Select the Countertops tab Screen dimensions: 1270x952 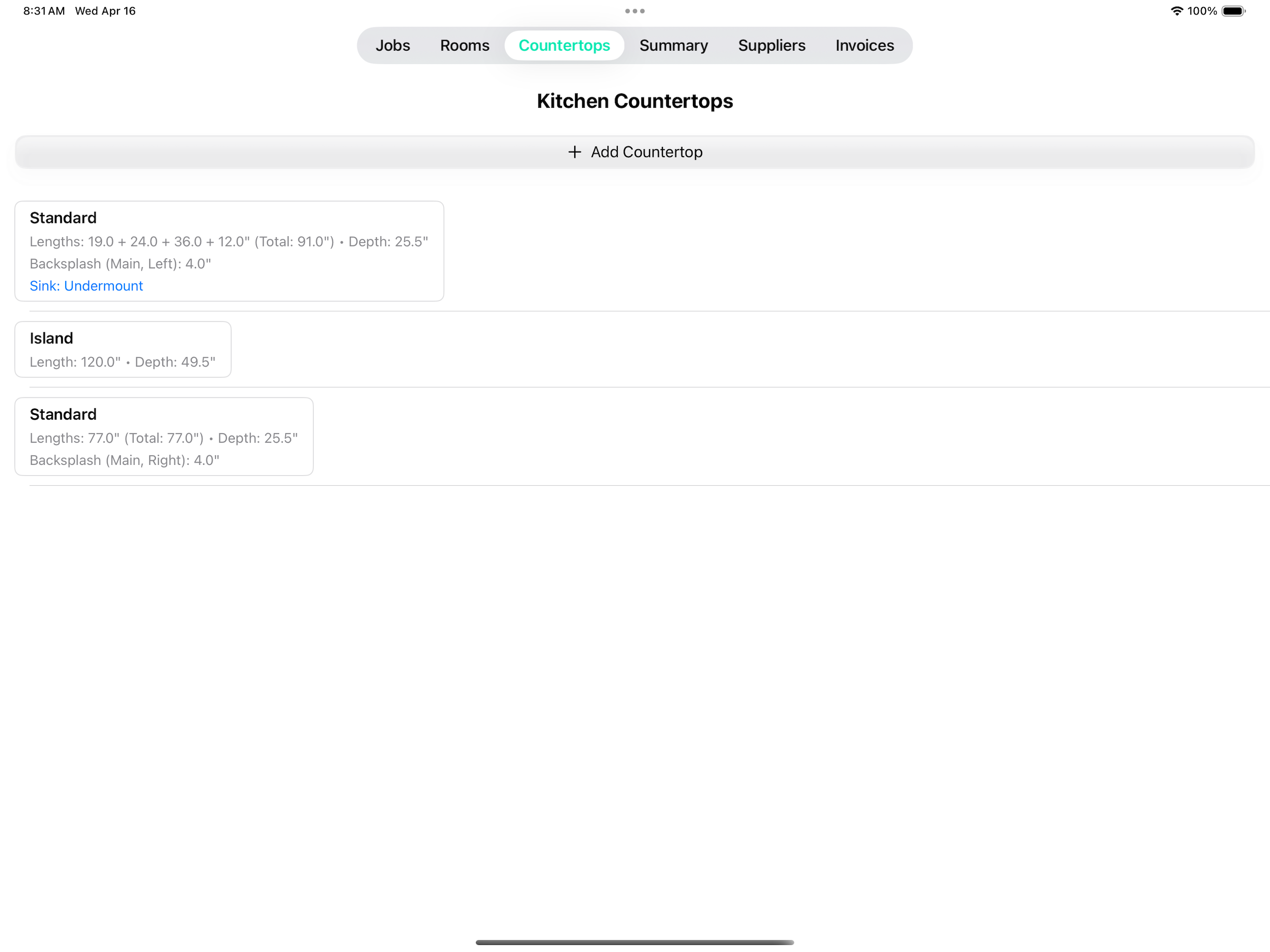[x=564, y=46]
